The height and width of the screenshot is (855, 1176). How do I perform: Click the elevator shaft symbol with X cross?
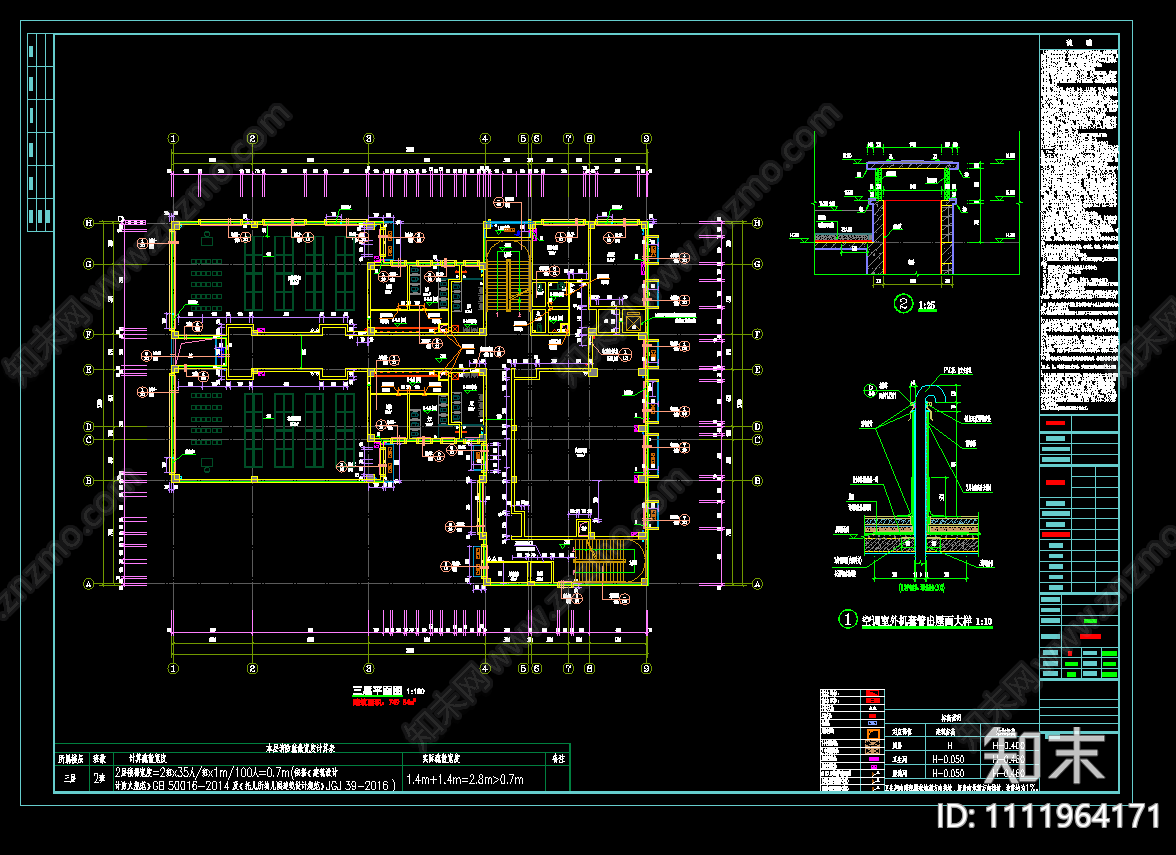(x=632, y=321)
